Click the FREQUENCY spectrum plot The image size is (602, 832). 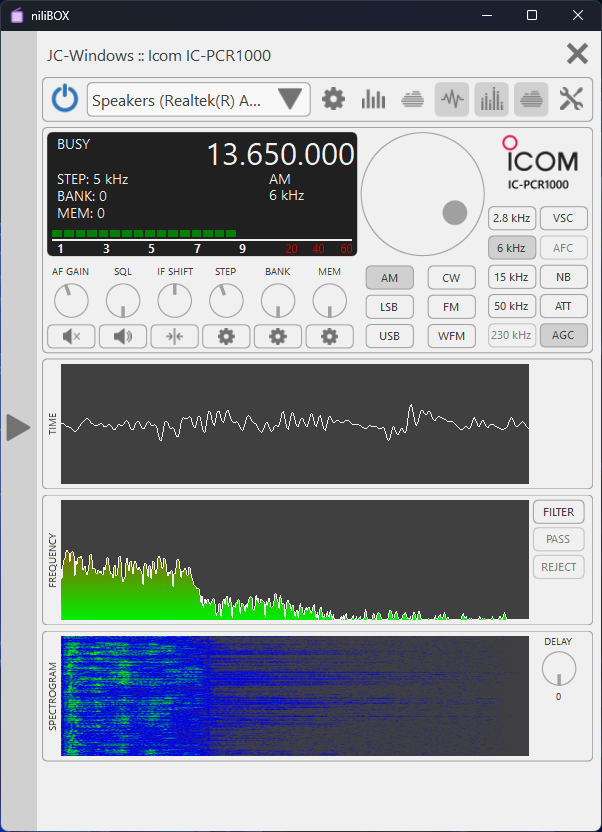(x=295, y=559)
